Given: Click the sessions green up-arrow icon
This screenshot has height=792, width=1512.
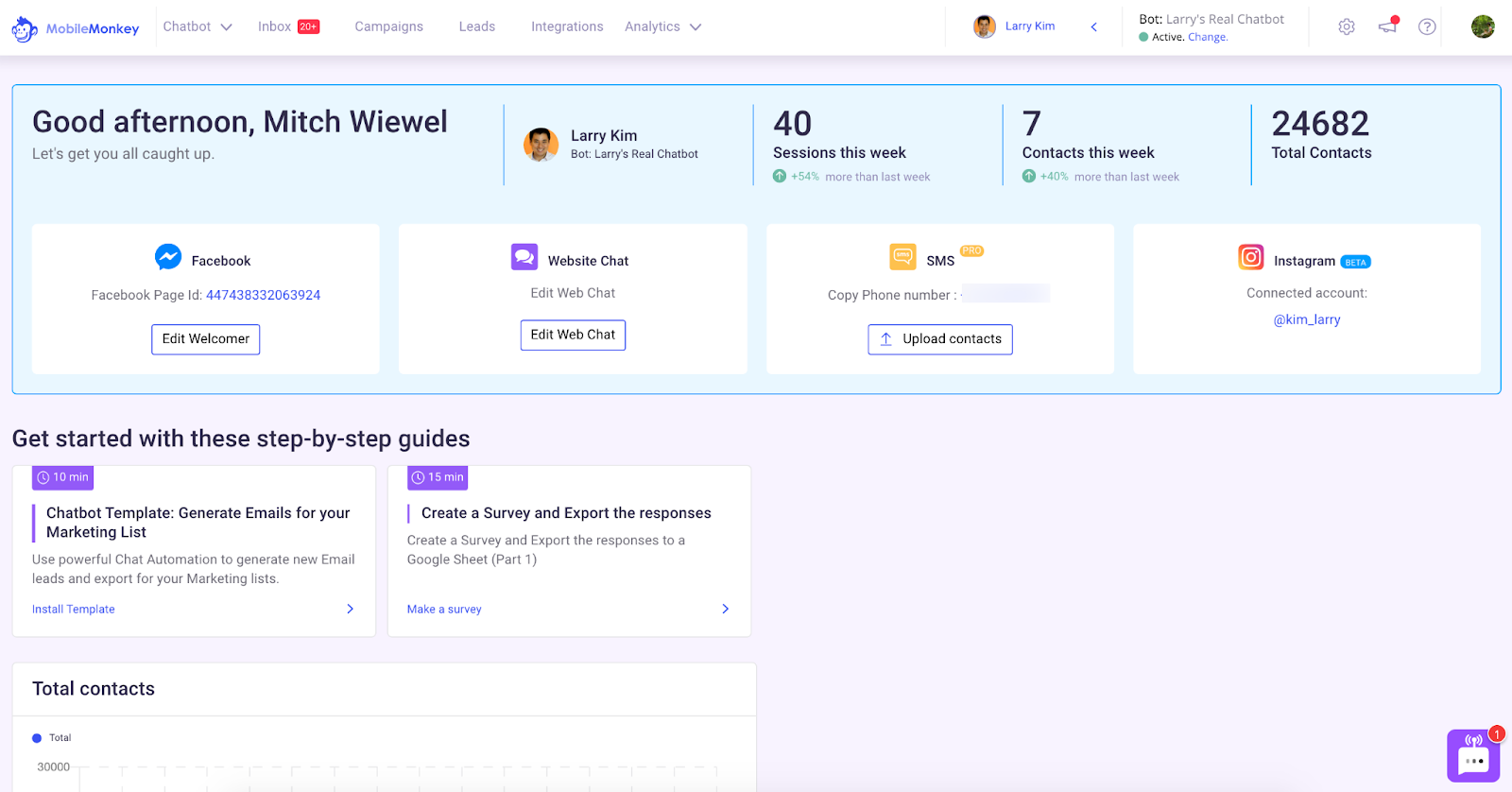Looking at the screenshot, I should pyautogui.click(x=780, y=176).
